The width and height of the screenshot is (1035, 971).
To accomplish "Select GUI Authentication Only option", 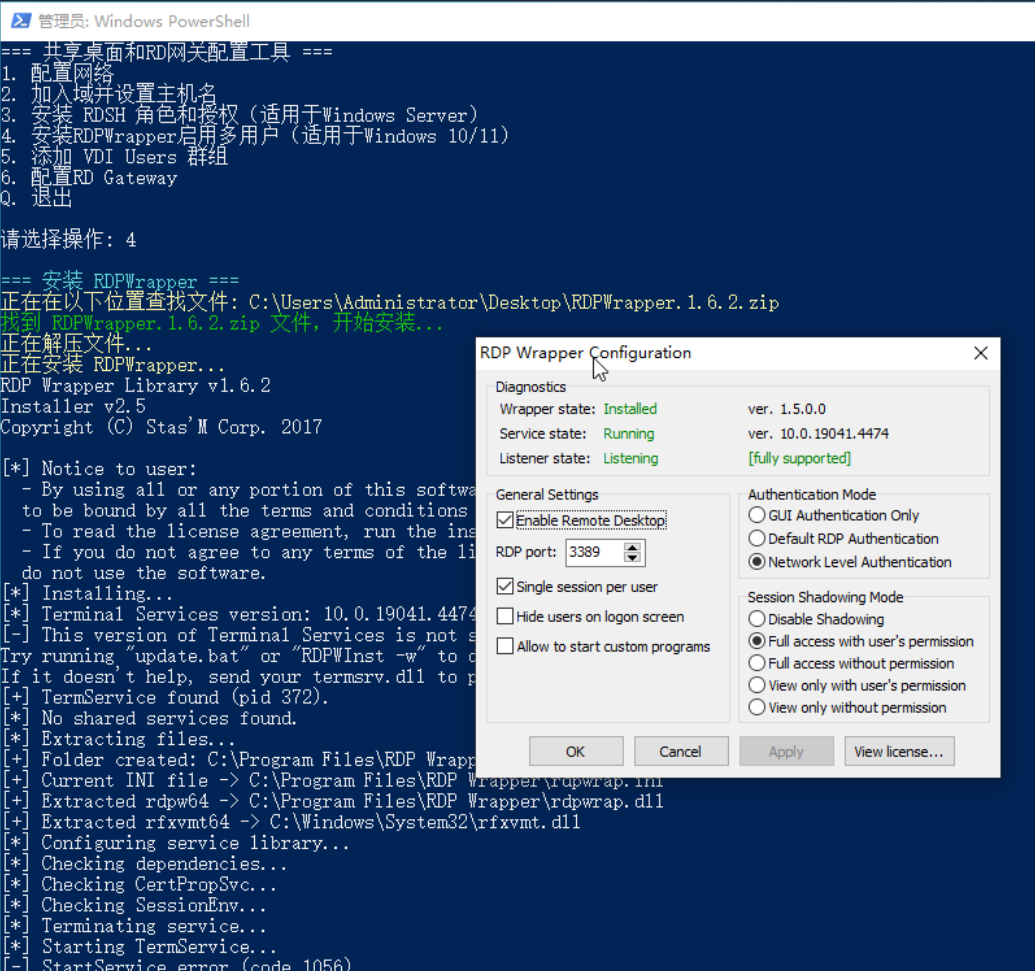I will pos(757,516).
